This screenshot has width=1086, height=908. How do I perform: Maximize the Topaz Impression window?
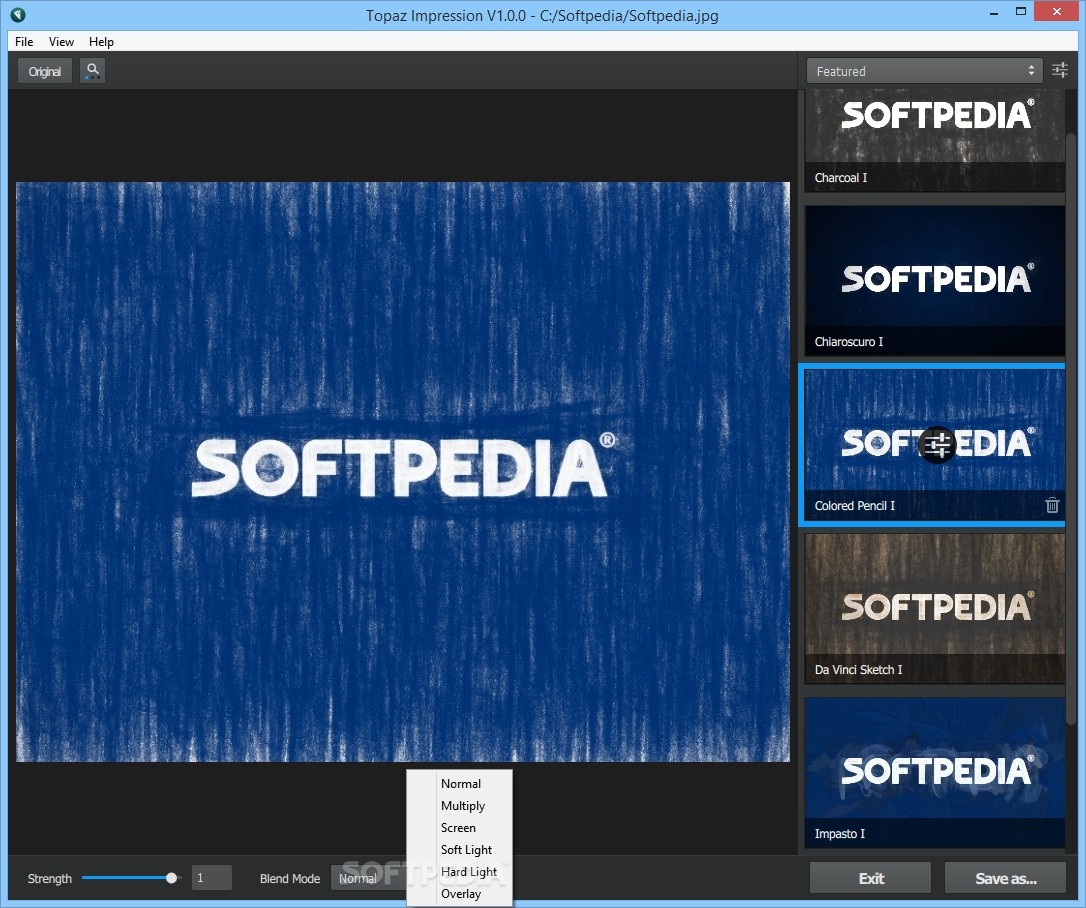[x=1021, y=12]
